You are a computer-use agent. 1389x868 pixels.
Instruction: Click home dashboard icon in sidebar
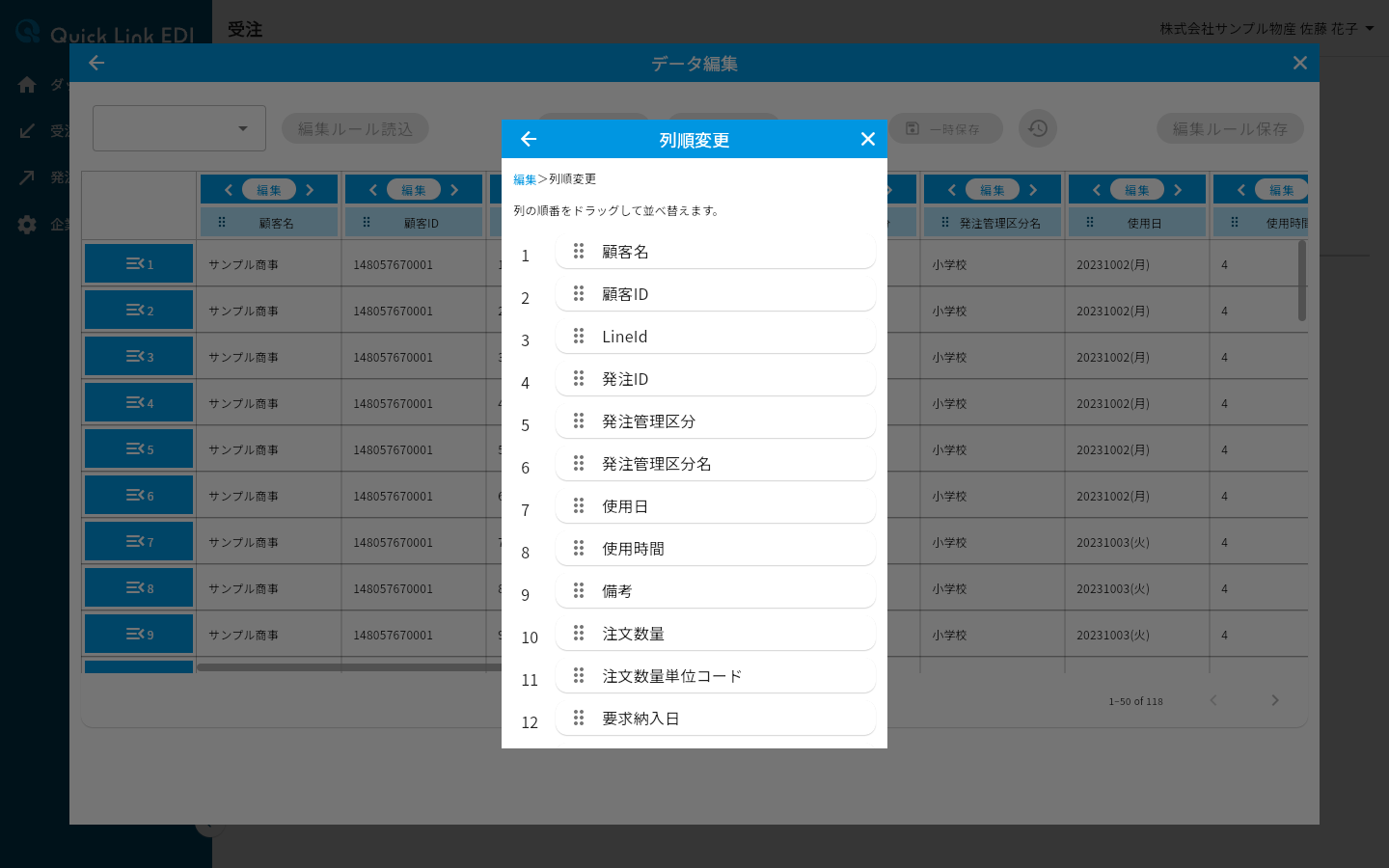pos(27,85)
